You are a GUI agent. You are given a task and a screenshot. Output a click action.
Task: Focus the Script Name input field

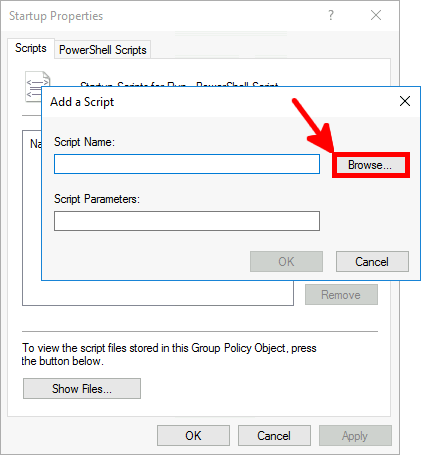(x=187, y=164)
